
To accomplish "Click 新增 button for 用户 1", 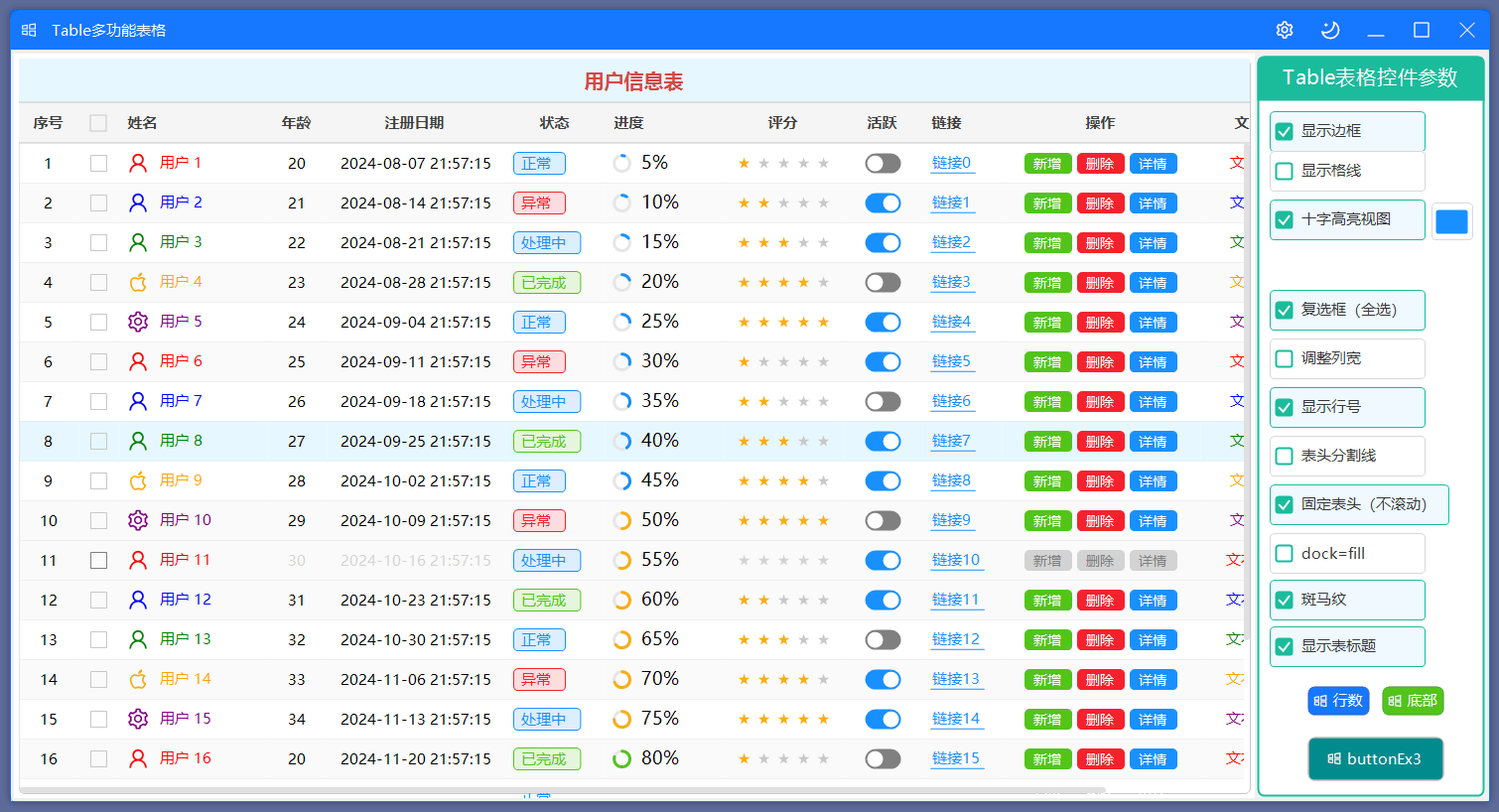I will (1047, 164).
